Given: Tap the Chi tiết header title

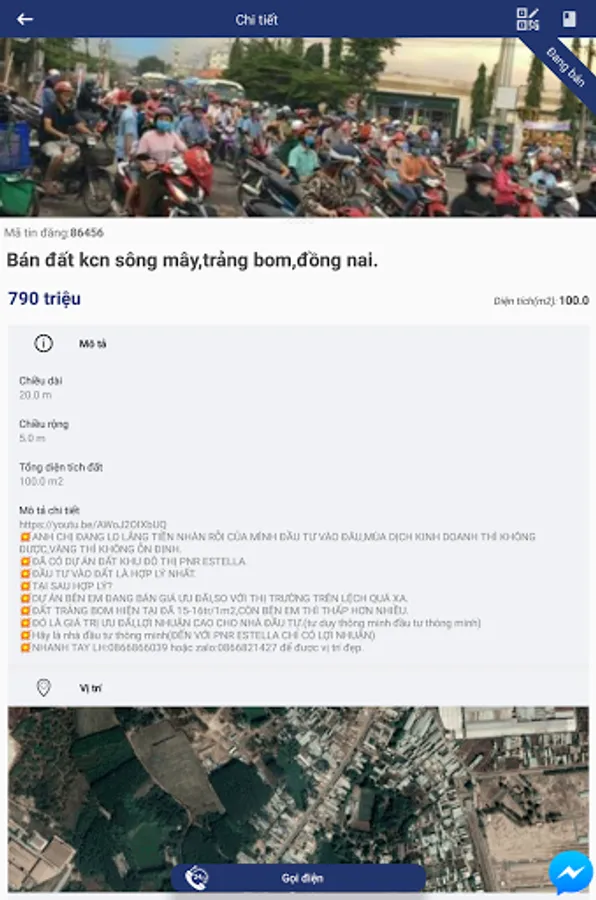Looking at the screenshot, I should click(x=256, y=20).
